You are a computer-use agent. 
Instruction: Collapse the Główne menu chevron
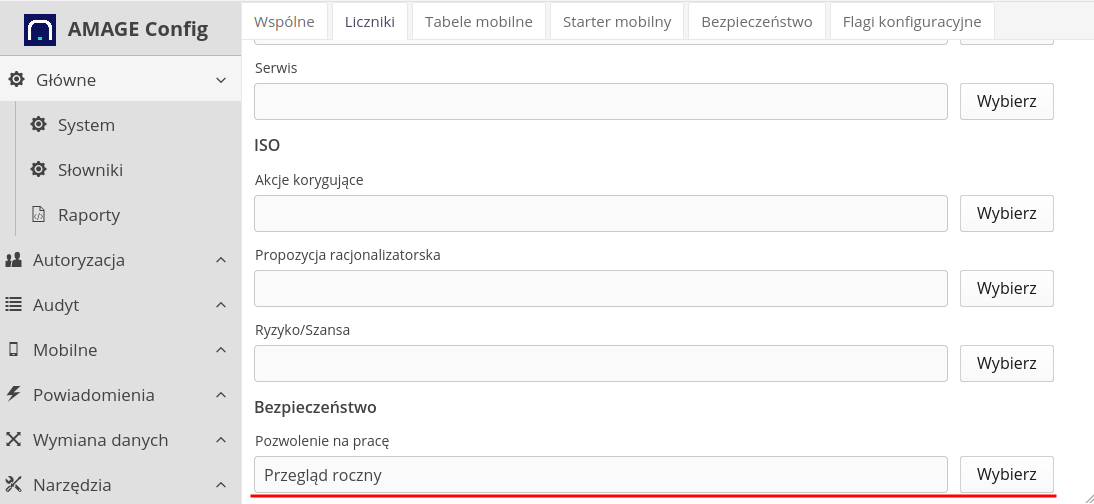coord(222,80)
